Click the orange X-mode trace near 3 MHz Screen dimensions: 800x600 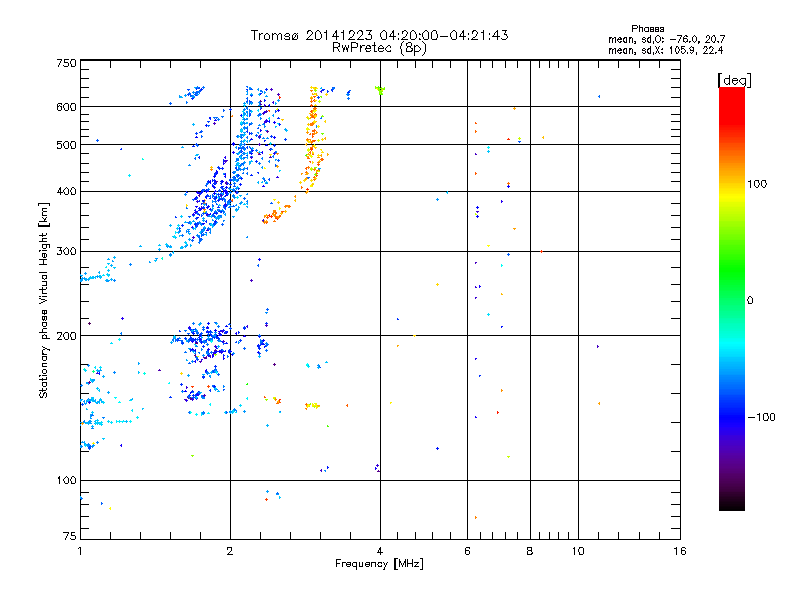[313, 140]
